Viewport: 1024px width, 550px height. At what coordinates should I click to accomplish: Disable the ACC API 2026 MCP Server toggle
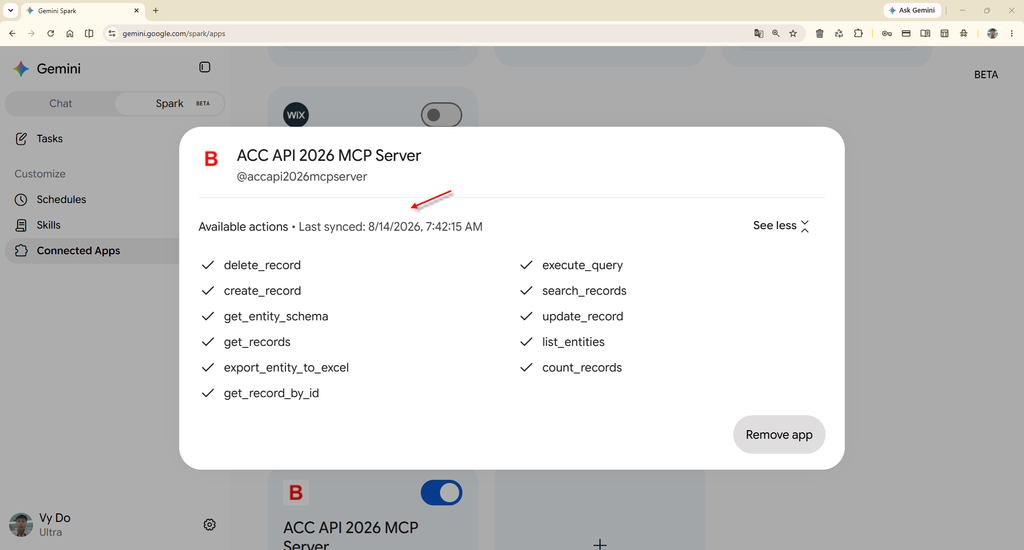(x=441, y=493)
